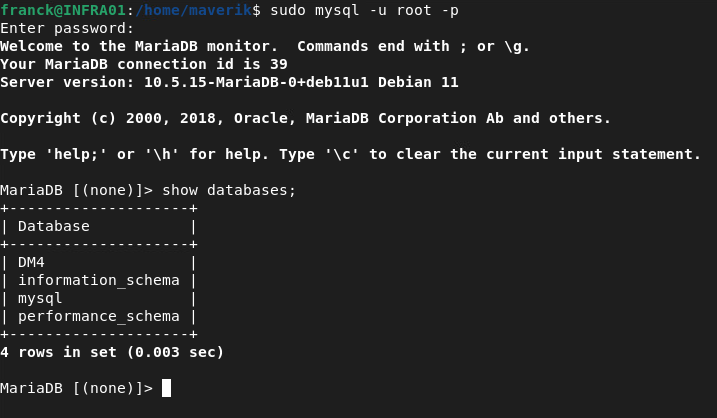Click the show databases; command text

point(229,190)
